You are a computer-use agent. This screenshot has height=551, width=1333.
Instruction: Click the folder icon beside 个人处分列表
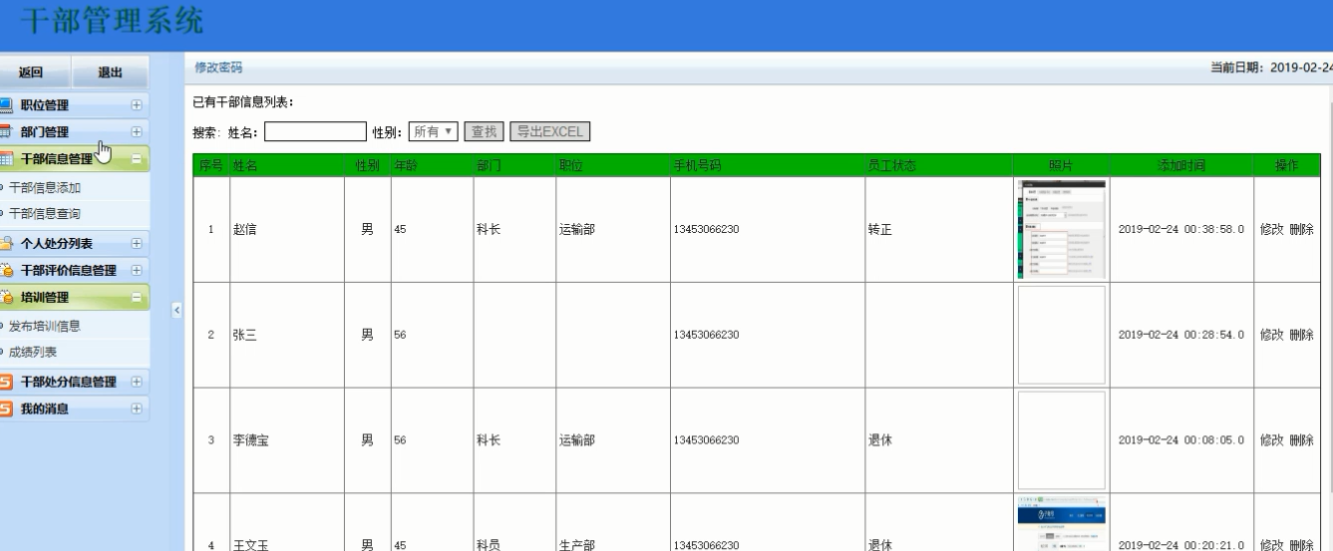pyautogui.click(x=7, y=243)
